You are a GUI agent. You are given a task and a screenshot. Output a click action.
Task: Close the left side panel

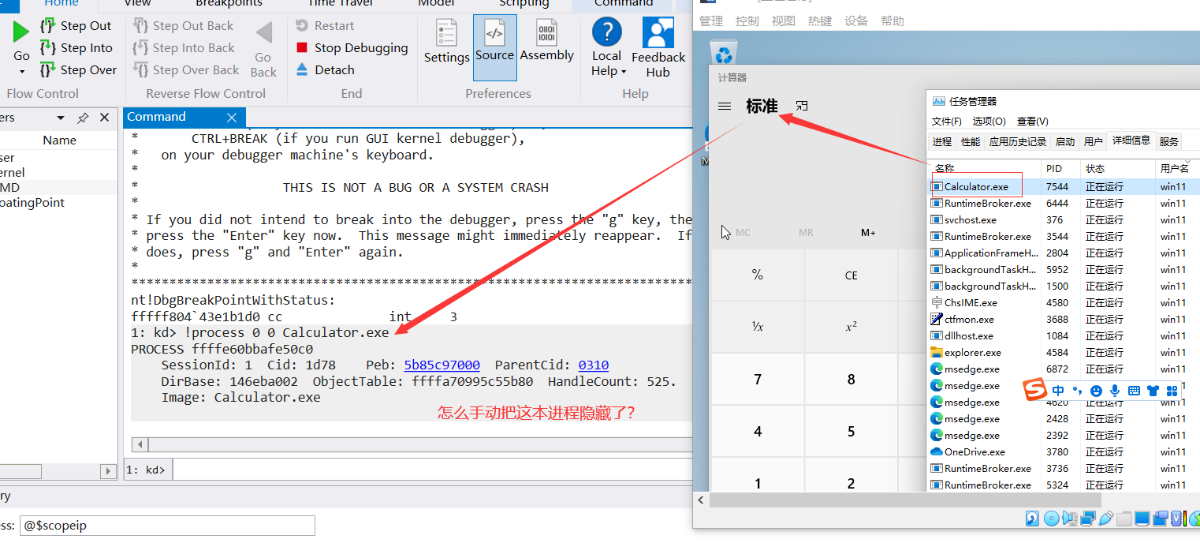click(x=105, y=118)
